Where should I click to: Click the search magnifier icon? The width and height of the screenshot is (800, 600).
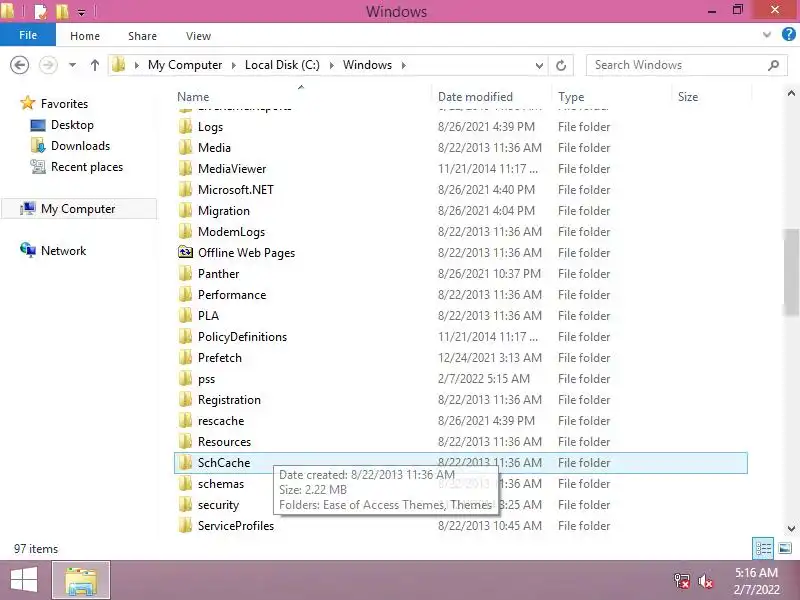pyautogui.click(x=773, y=65)
